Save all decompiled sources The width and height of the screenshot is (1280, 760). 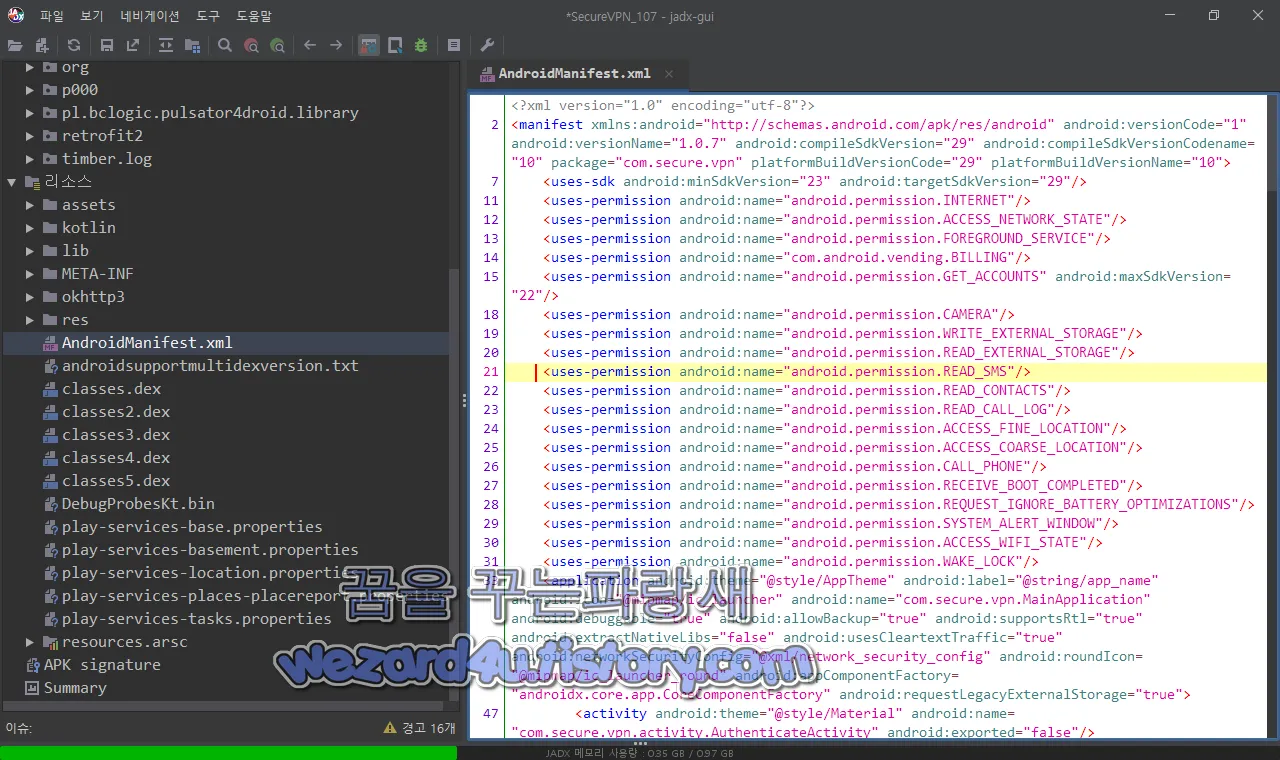click(107, 45)
